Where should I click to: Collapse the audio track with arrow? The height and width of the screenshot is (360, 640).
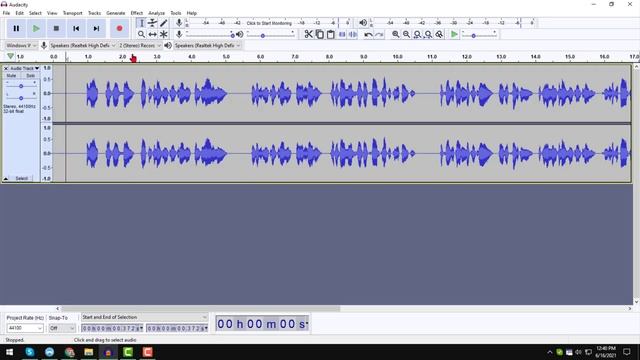(6, 179)
